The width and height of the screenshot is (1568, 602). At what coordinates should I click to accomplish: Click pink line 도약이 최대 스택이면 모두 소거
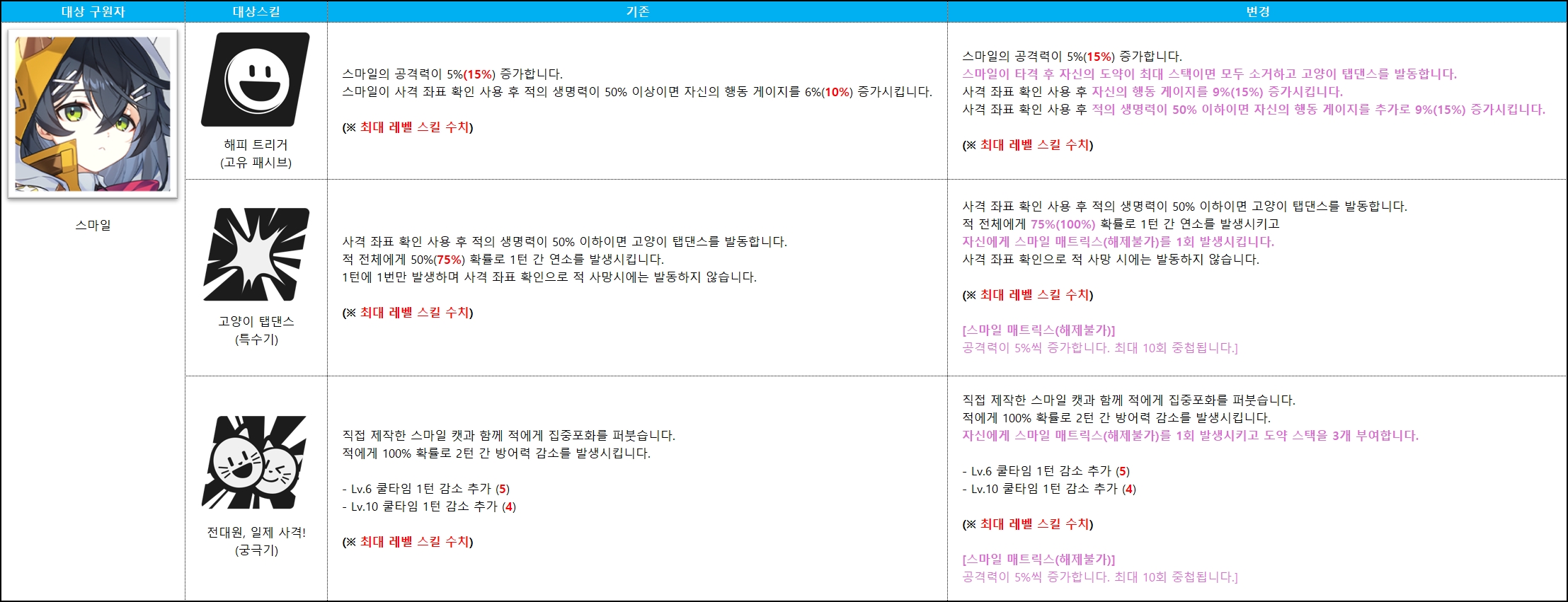pyautogui.click(x=1209, y=74)
